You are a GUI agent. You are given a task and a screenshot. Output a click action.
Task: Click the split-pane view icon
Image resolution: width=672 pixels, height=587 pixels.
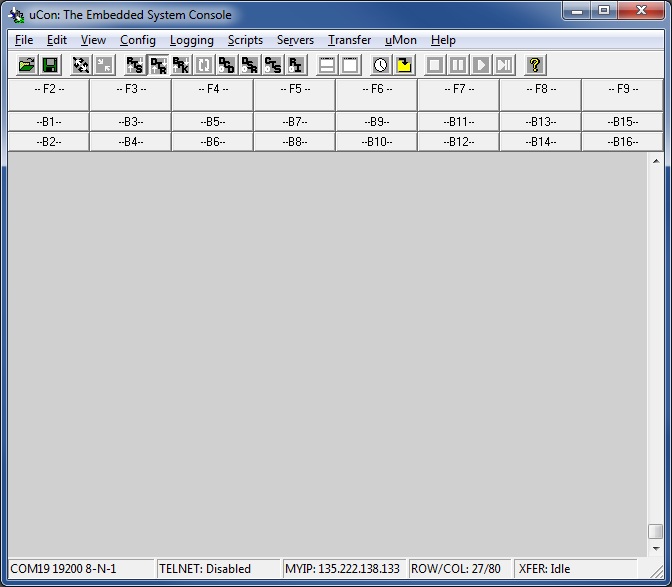coord(327,65)
